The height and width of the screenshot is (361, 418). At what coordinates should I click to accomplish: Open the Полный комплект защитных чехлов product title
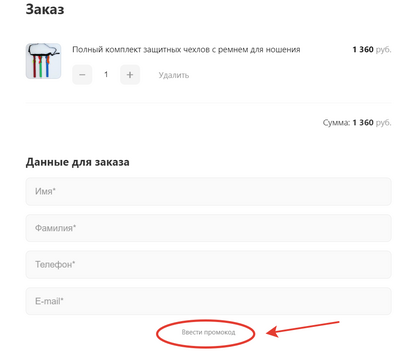click(186, 50)
